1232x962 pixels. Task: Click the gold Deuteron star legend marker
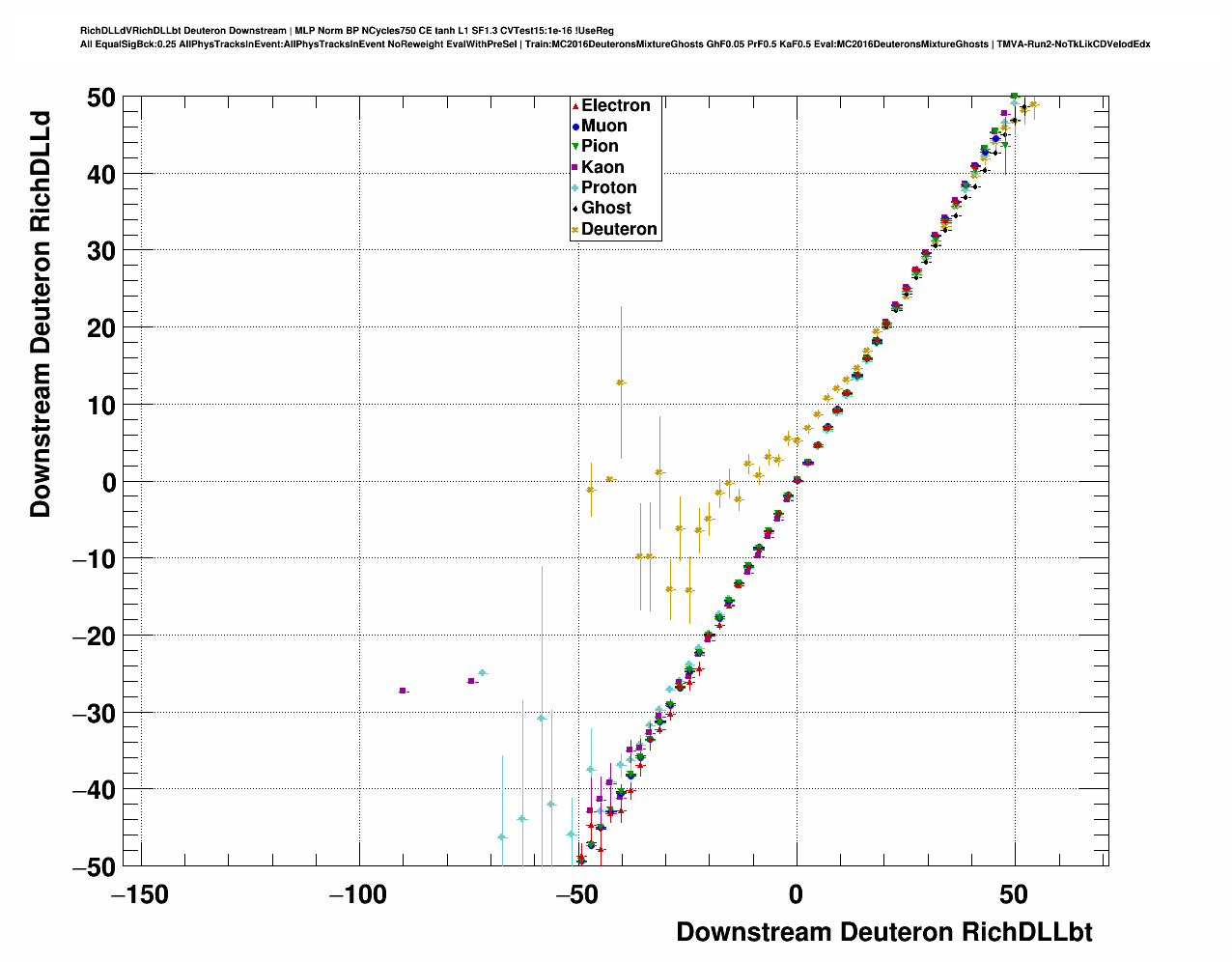(575, 230)
